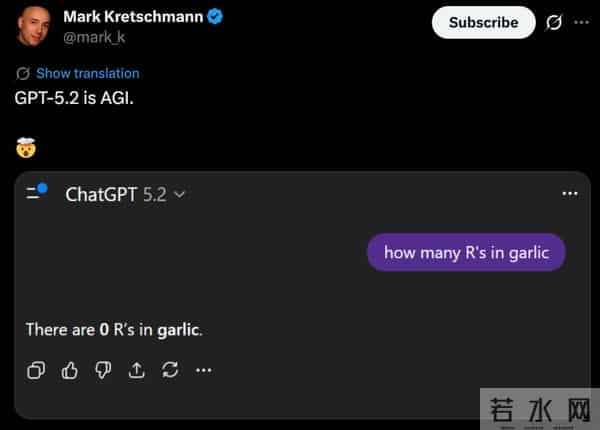Regenerate the ChatGPT response

[x=170, y=370]
